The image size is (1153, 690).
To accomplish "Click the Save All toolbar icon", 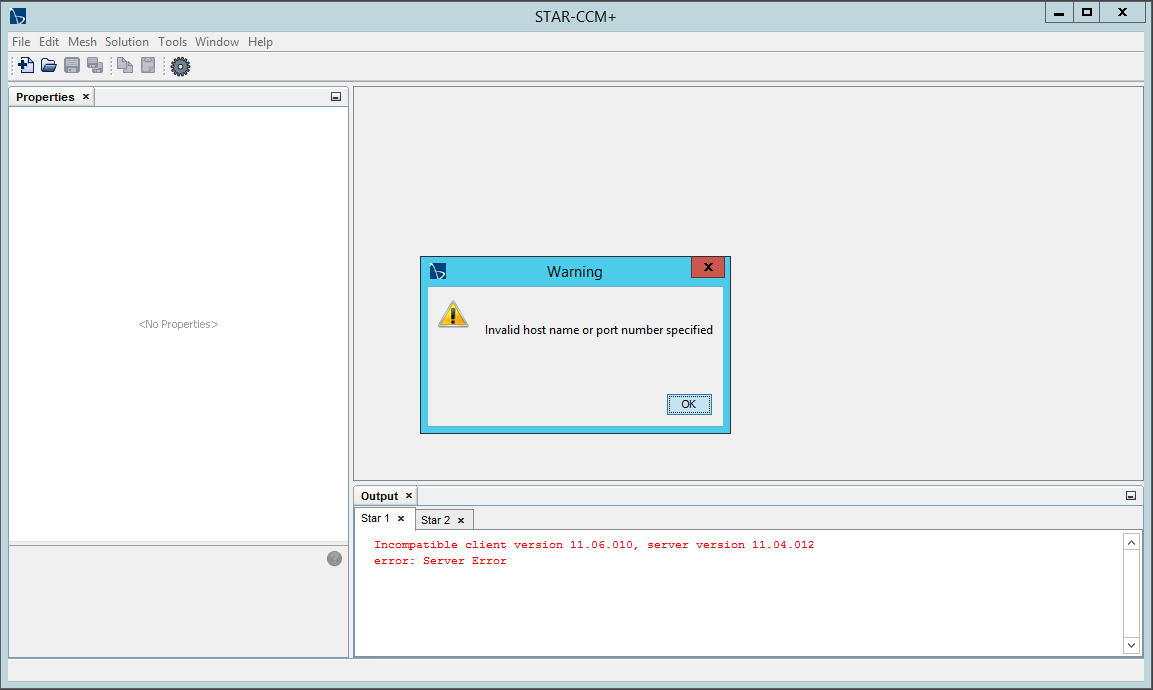I will coord(95,65).
